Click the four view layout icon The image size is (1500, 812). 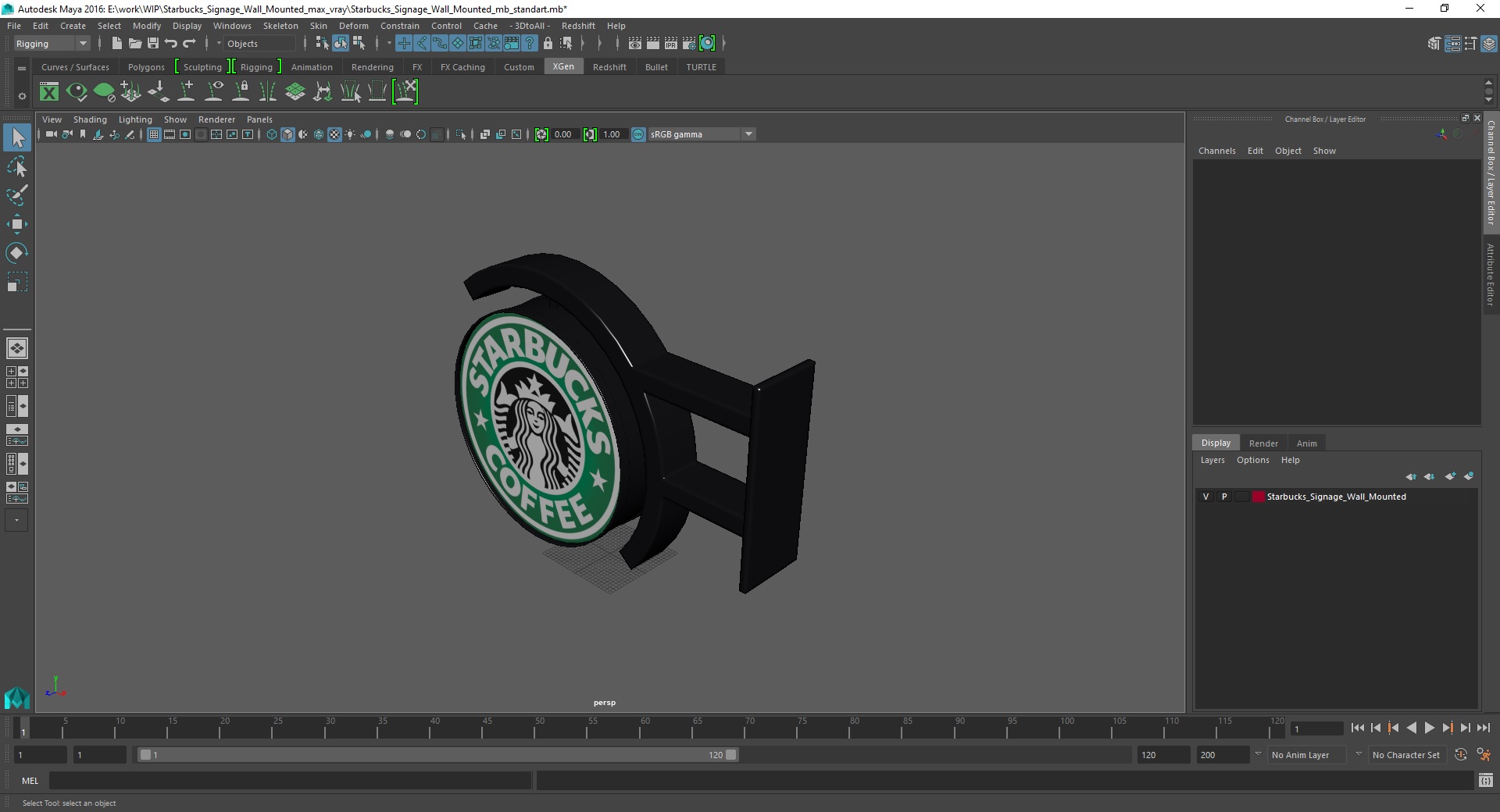point(16,377)
